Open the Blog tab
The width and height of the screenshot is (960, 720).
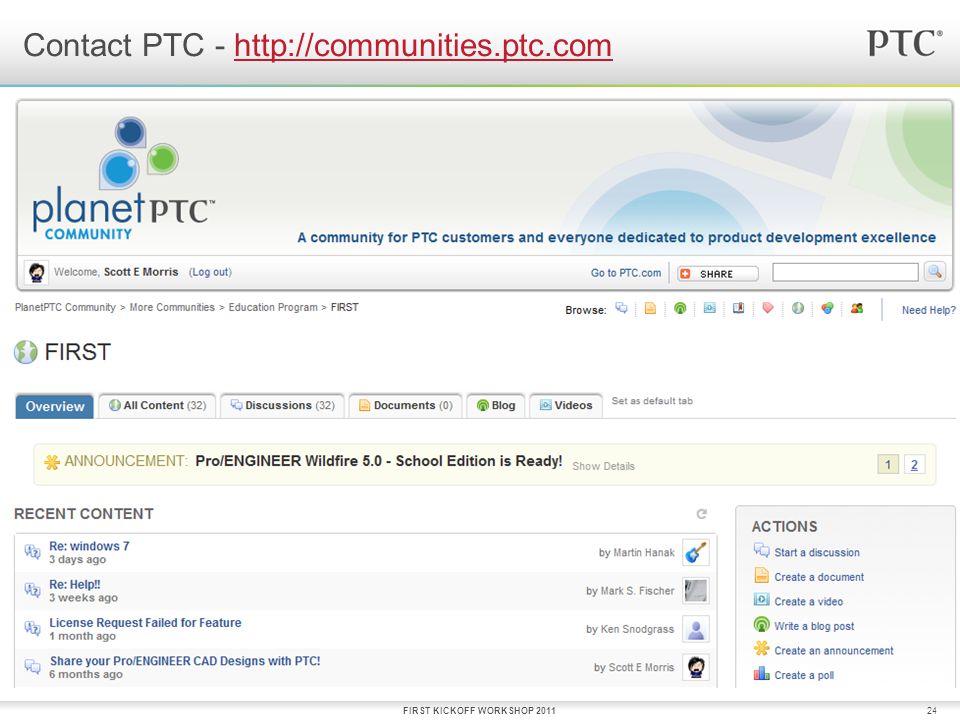(496, 405)
